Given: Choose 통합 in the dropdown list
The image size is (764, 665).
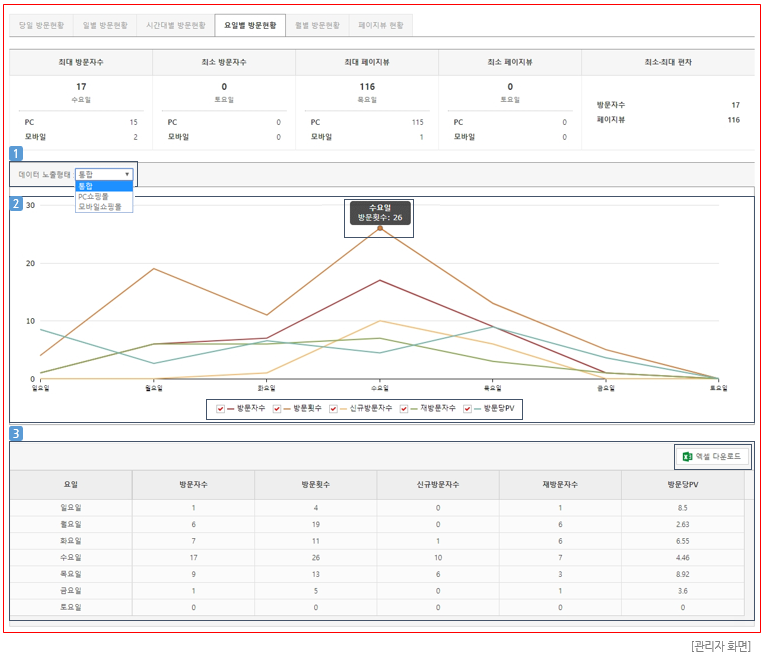Looking at the screenshot, I should 104,186.
